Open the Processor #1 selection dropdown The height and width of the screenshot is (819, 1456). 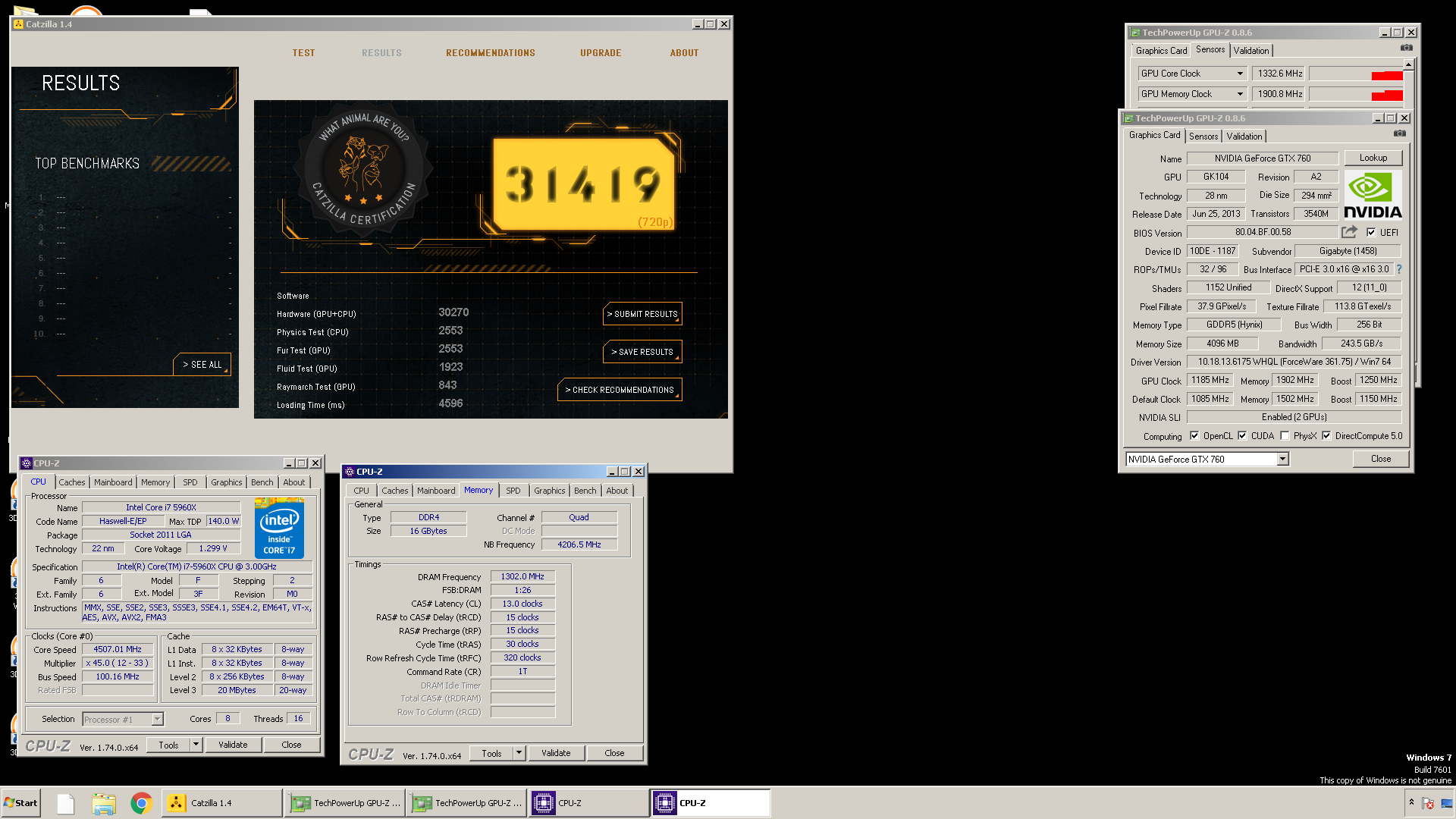coord(123,719)
